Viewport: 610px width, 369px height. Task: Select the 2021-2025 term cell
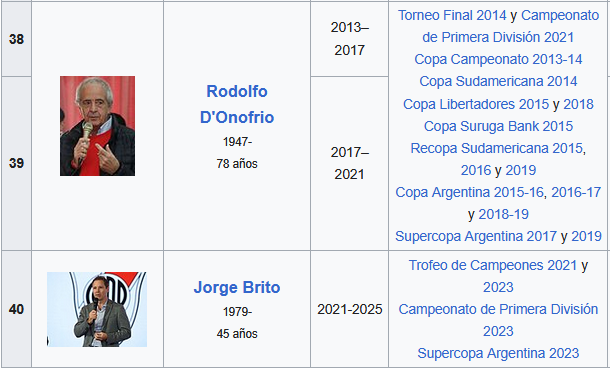coord(349,309)
